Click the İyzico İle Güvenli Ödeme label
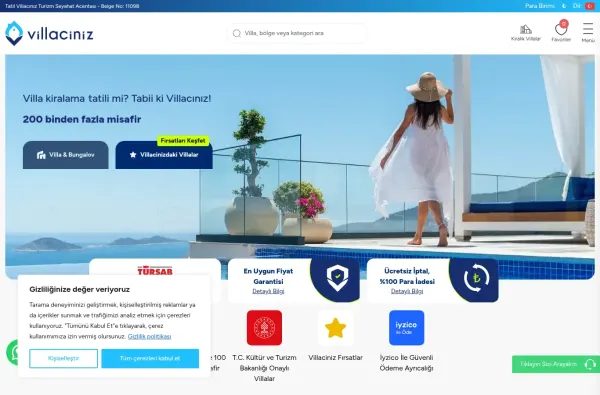 [406, 363]
